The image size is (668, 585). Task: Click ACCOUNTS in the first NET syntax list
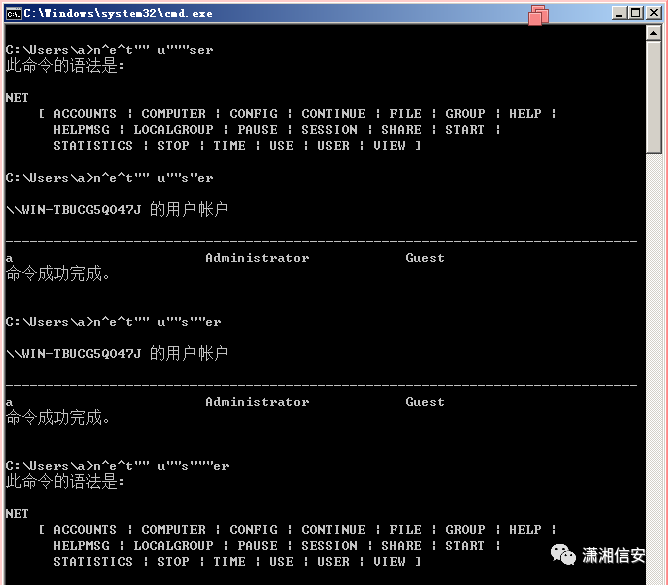tap(85, 114)
